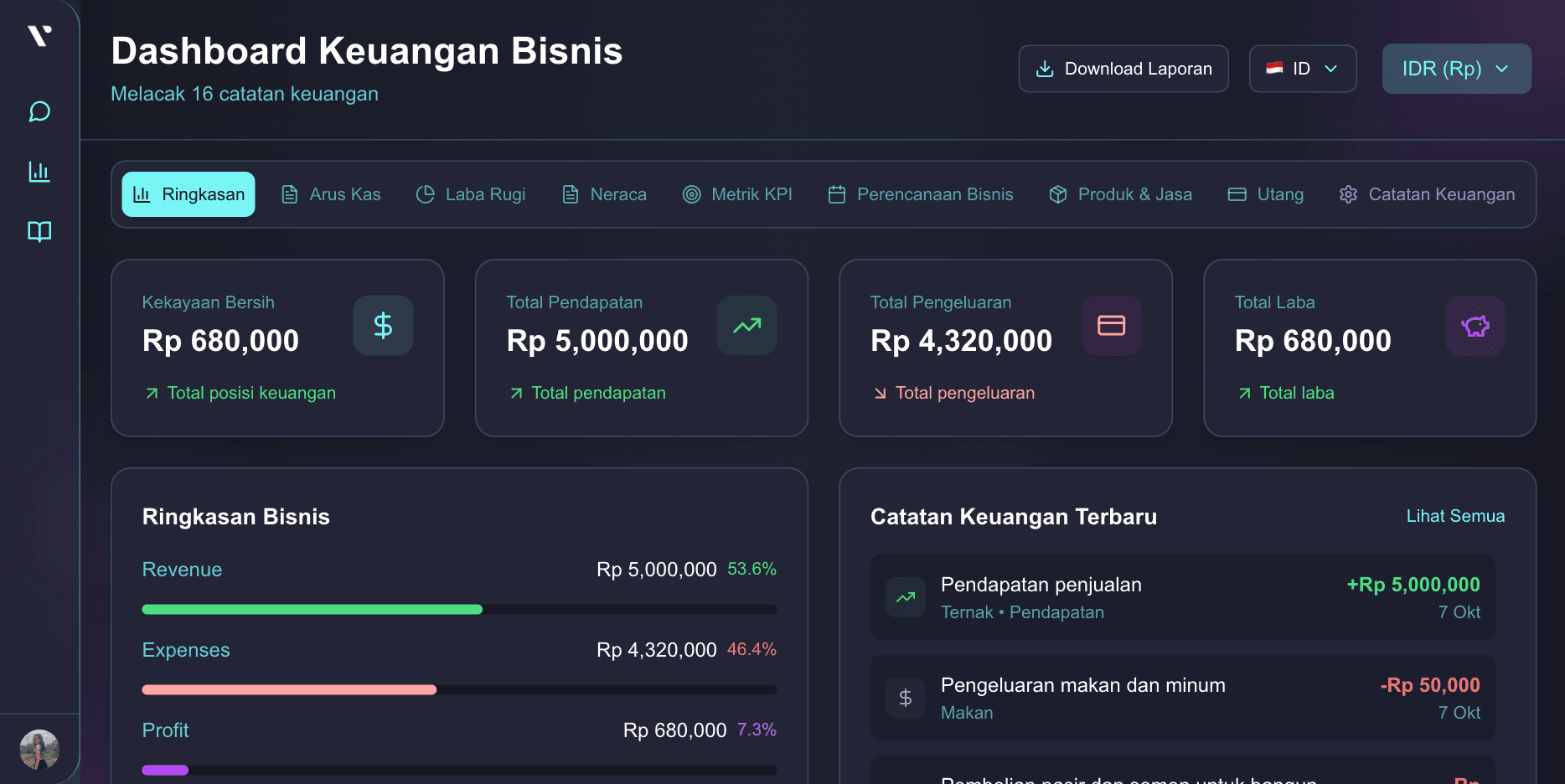The width and height of the screenshot is (1565, 784).
Task: Click the V logo at the top left
Action: pos(39,35)
